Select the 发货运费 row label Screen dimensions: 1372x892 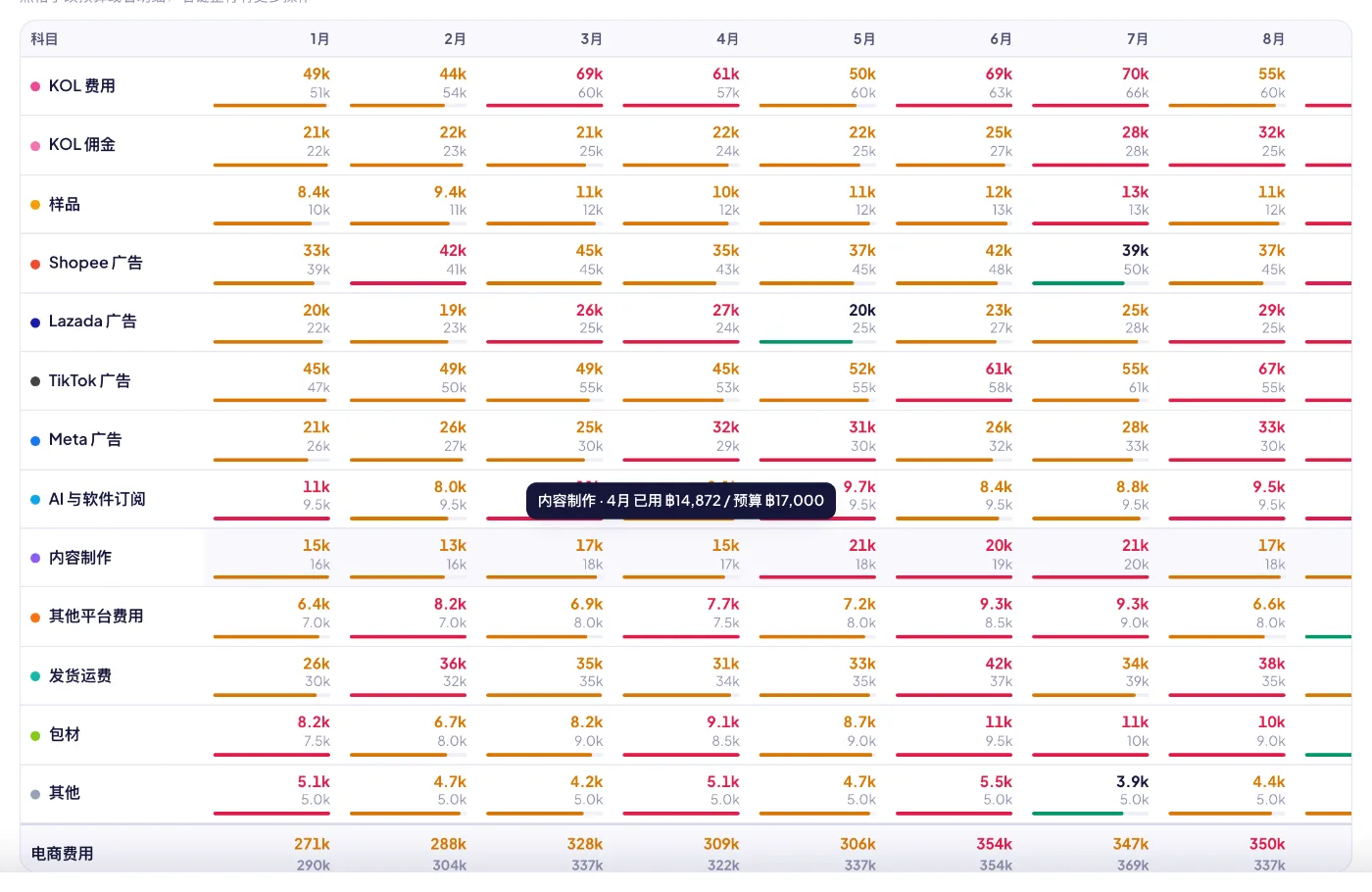coord(80,675)
